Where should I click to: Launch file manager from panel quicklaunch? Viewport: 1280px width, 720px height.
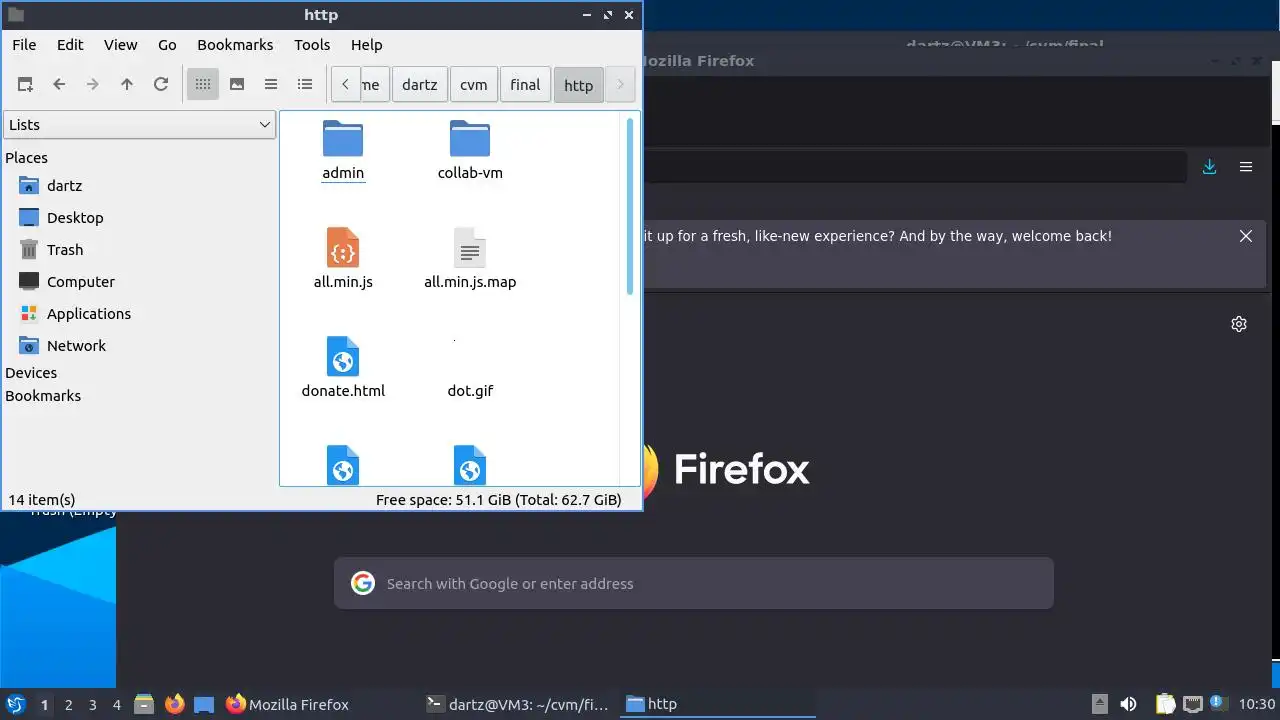tap(144, 704)
